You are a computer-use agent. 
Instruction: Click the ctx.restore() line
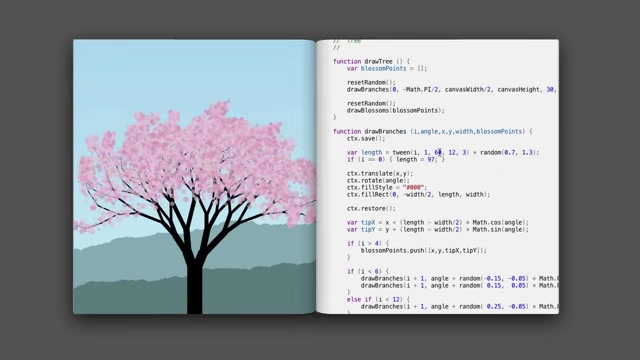pos(371,208)
